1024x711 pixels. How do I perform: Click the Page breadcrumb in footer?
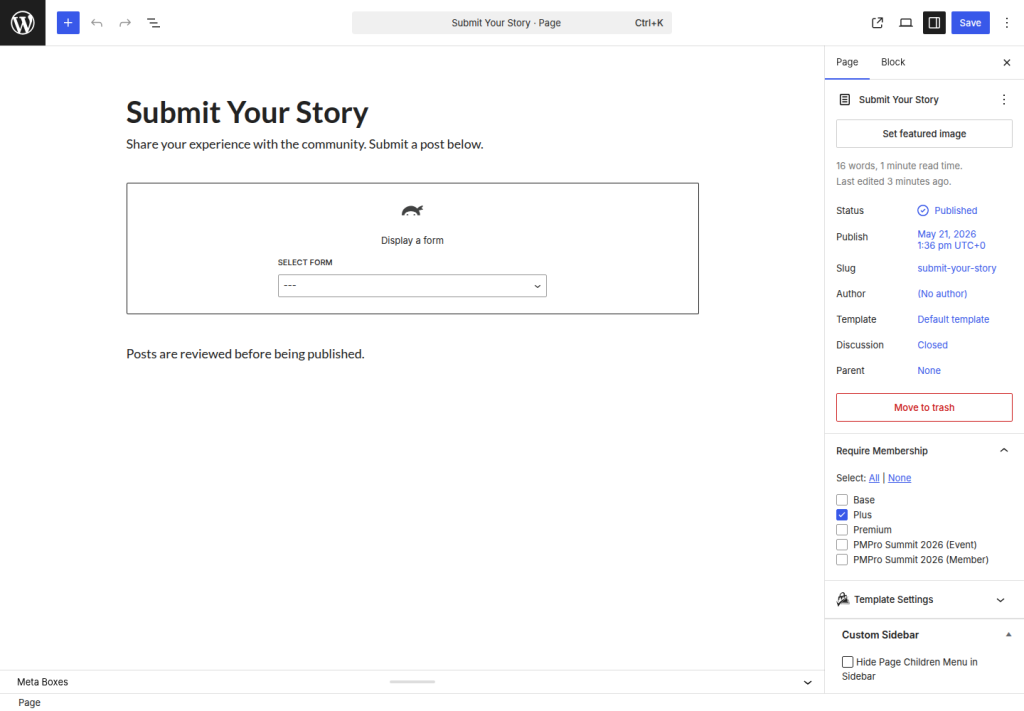click(x=29, y=703)
